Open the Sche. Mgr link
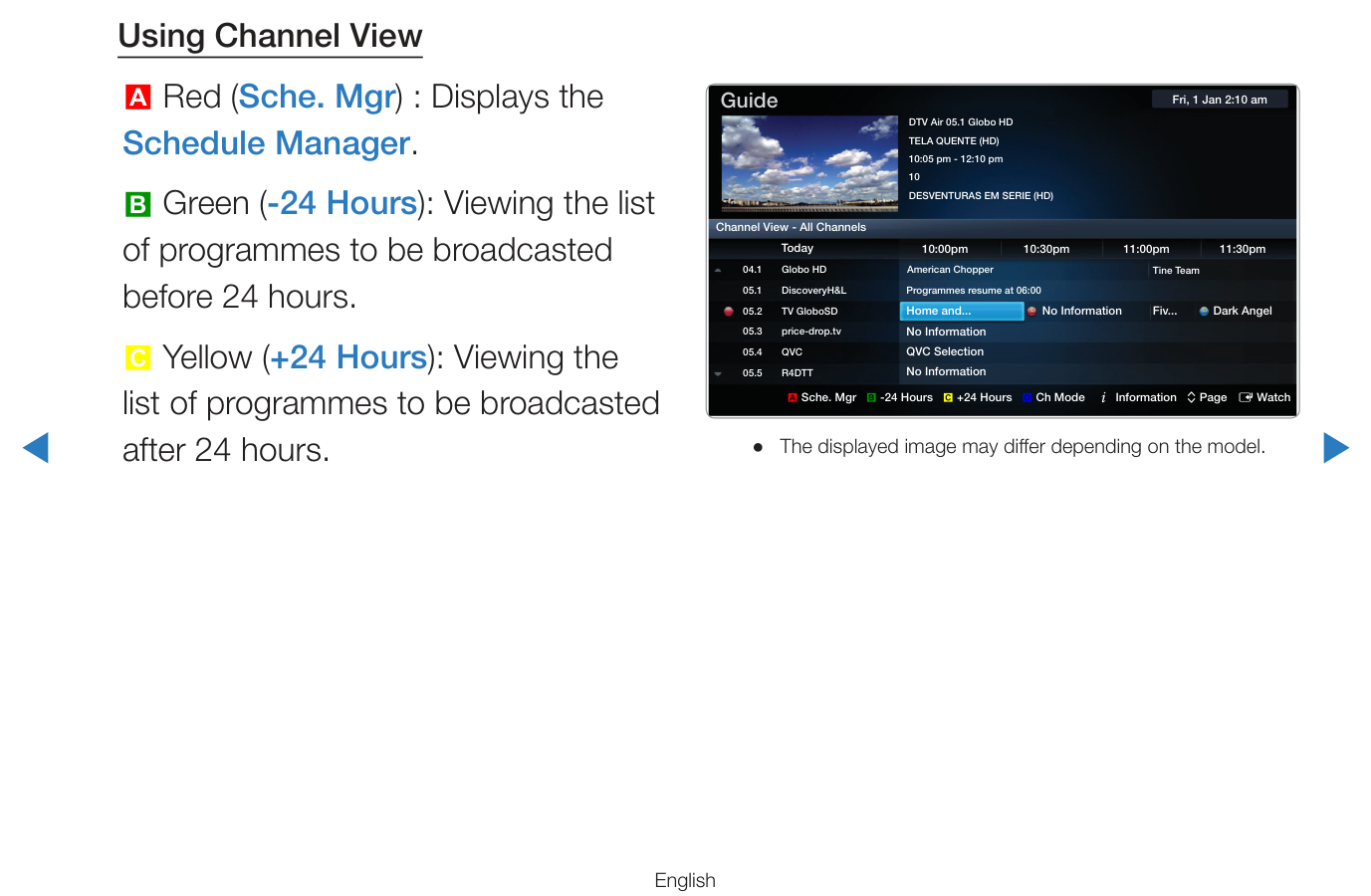1371x896 pixels. click(x=318, y=97)
